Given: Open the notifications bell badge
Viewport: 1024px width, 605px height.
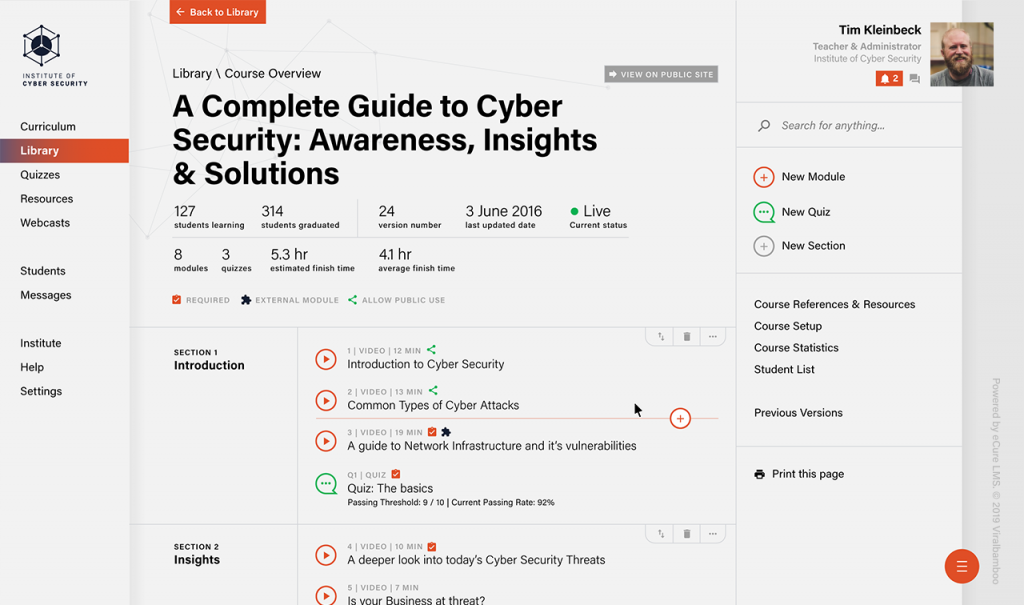Looking at the screenshot, I should [889, 78].
